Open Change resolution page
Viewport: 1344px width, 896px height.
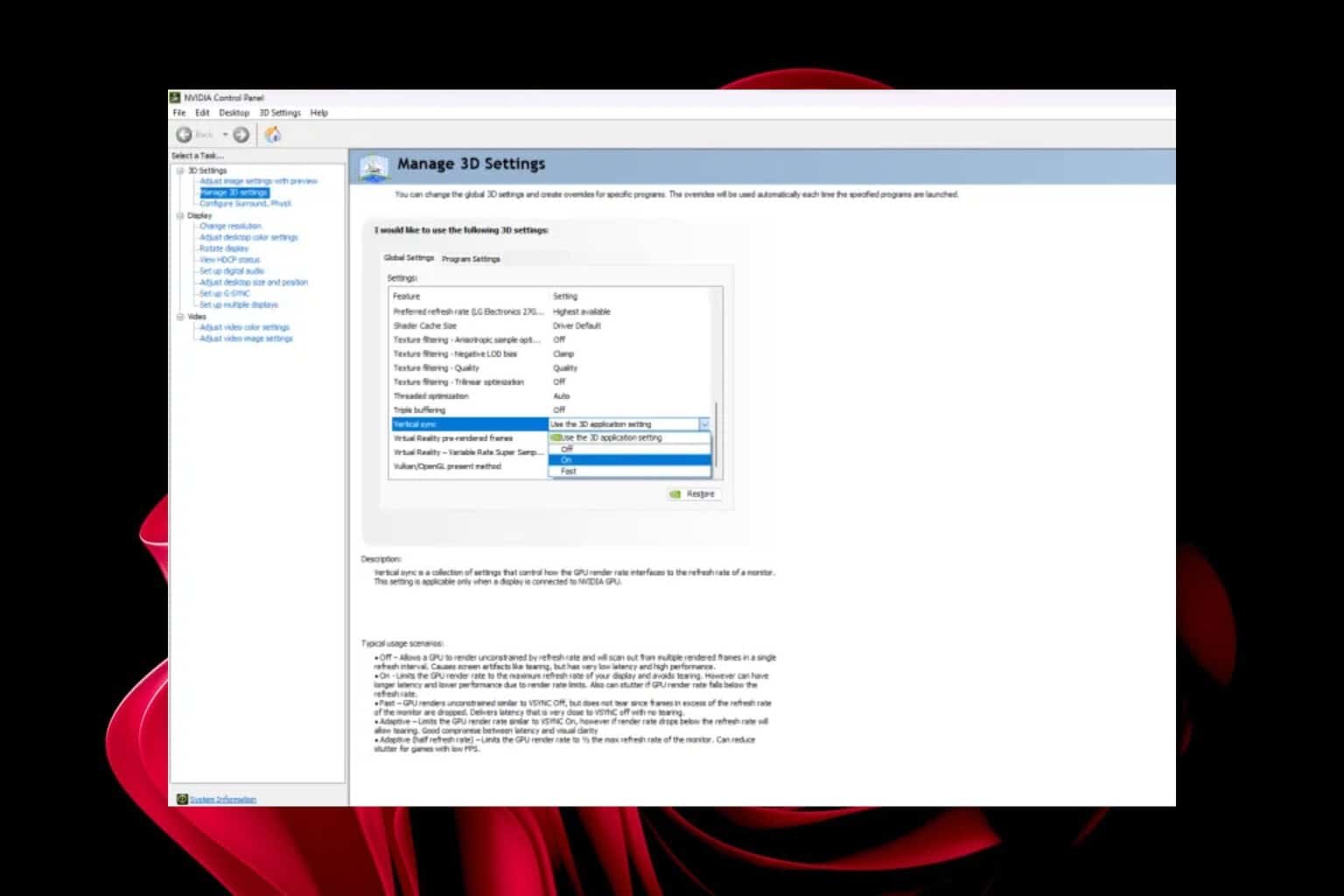click(x=230, y=227)
